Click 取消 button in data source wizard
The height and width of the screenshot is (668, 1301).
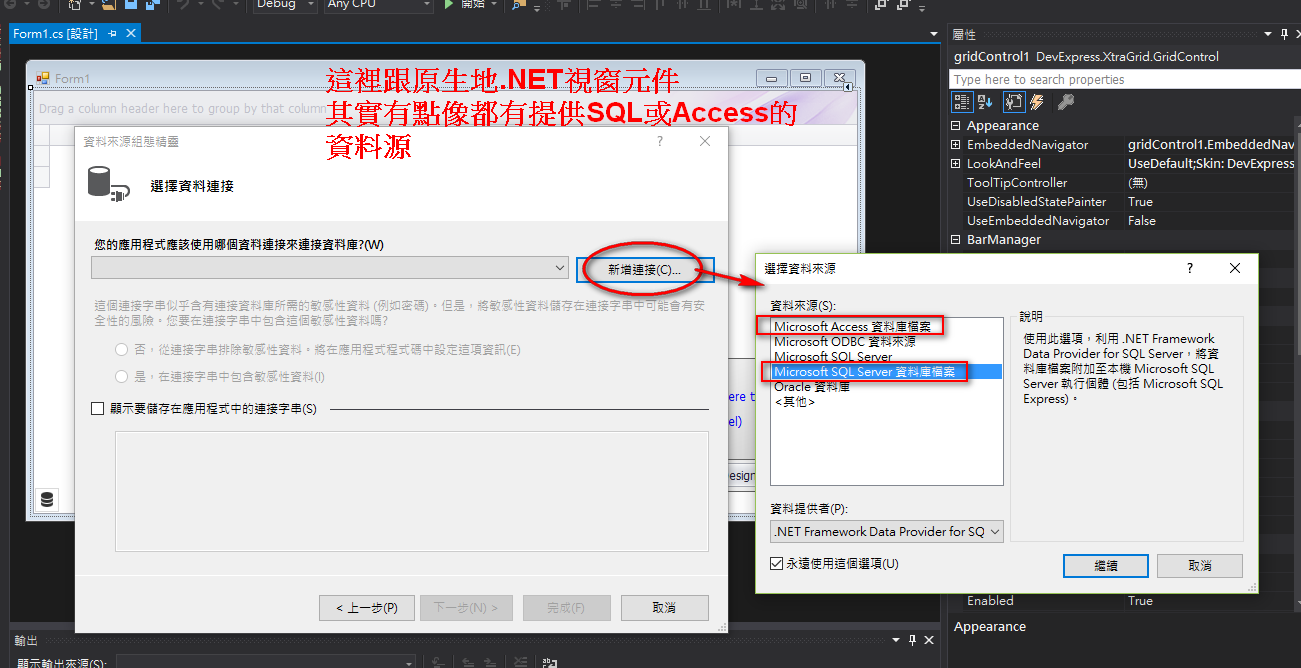coord(664,608)
